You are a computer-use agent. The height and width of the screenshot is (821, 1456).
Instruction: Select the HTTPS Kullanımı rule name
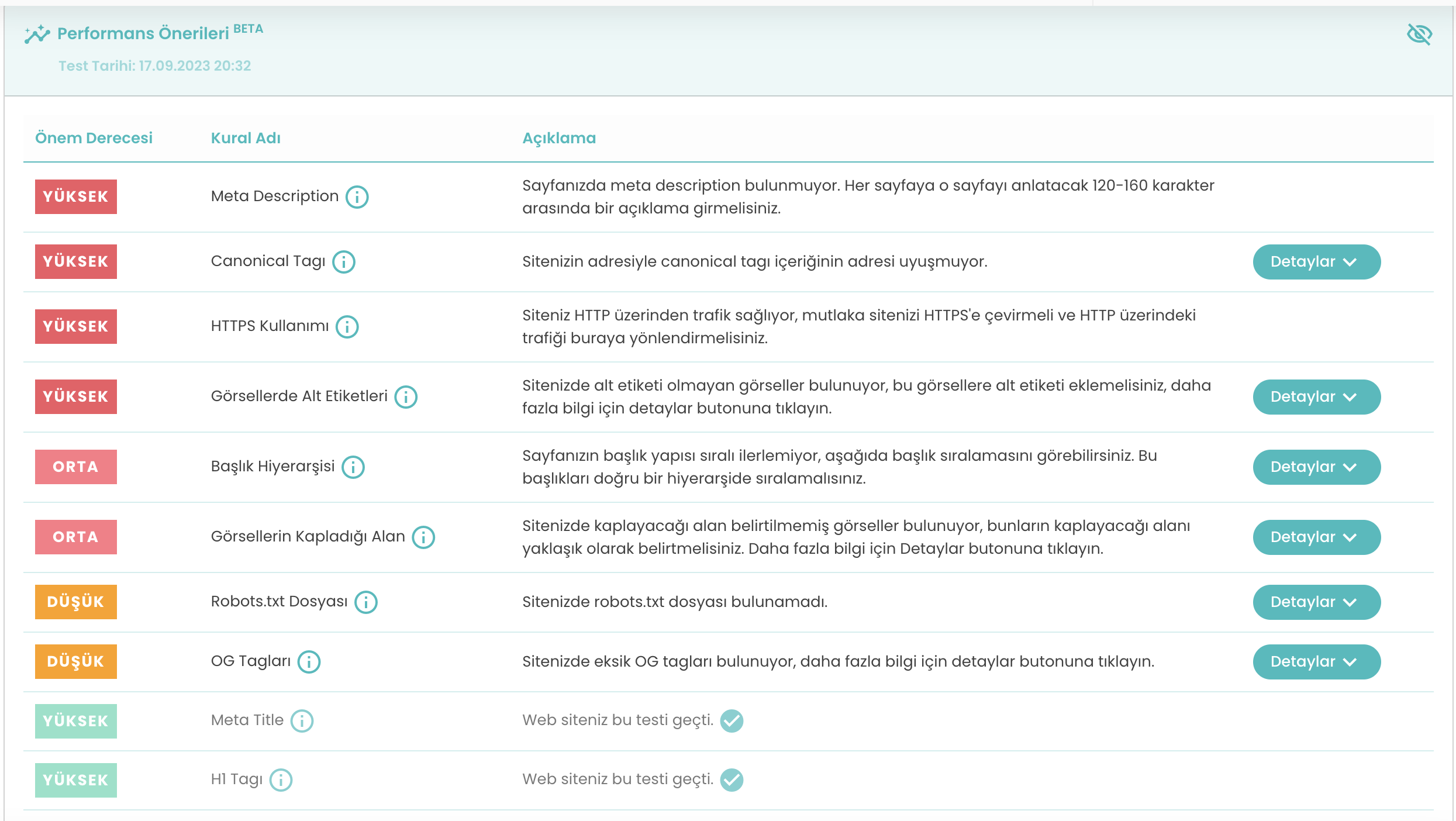270,326
